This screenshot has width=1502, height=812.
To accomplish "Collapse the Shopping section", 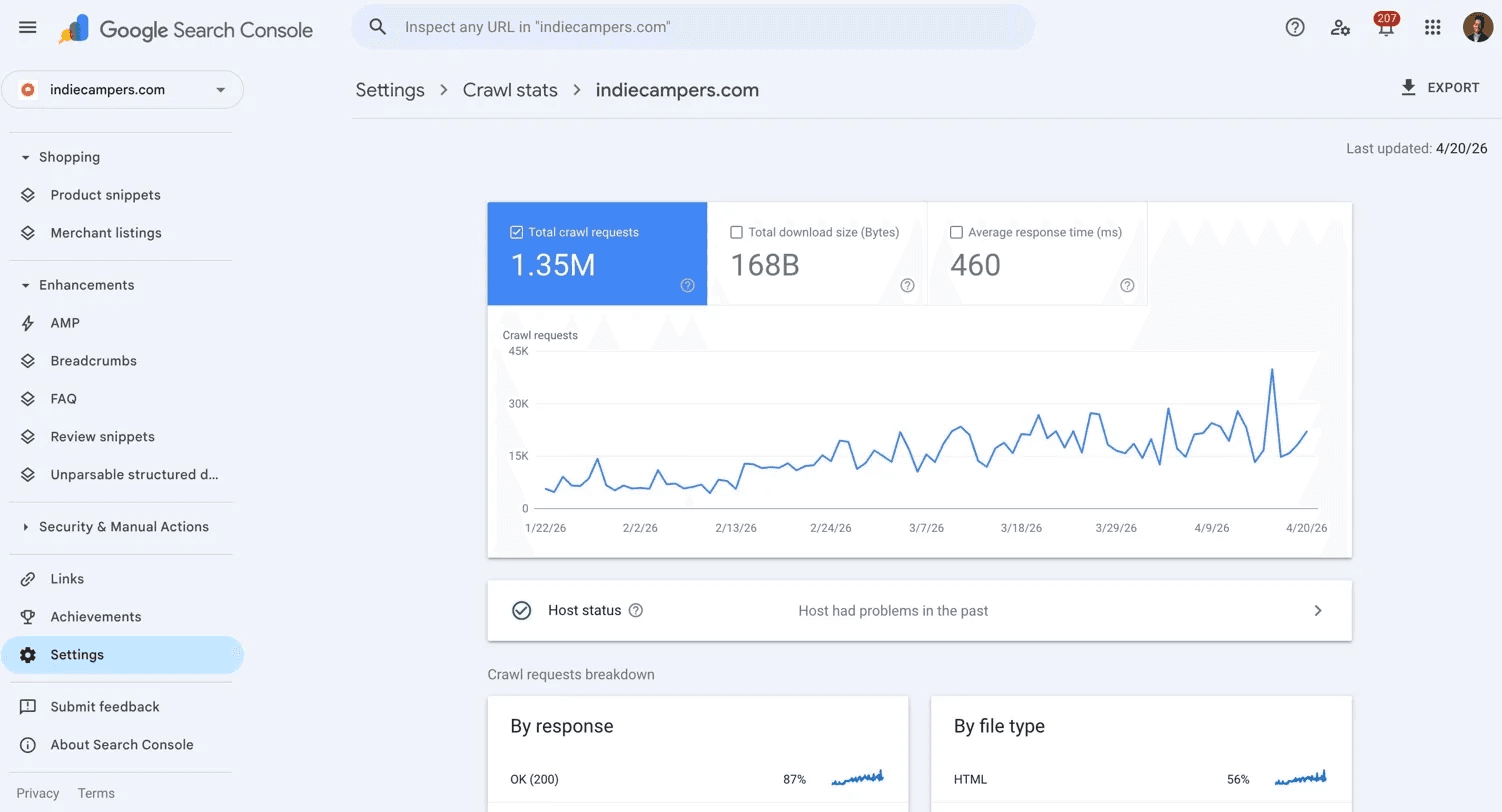I will [26, 157].
